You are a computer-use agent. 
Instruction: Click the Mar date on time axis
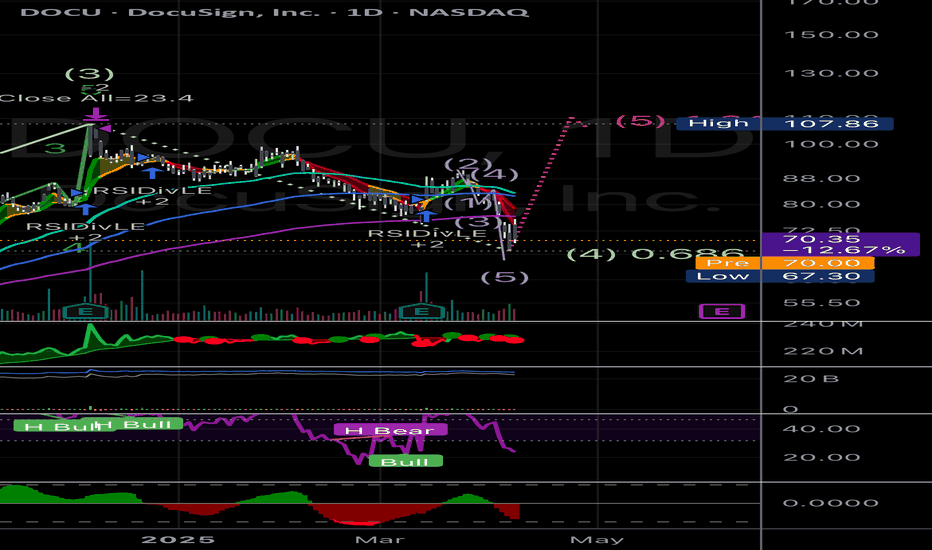(x=380, y=539)
